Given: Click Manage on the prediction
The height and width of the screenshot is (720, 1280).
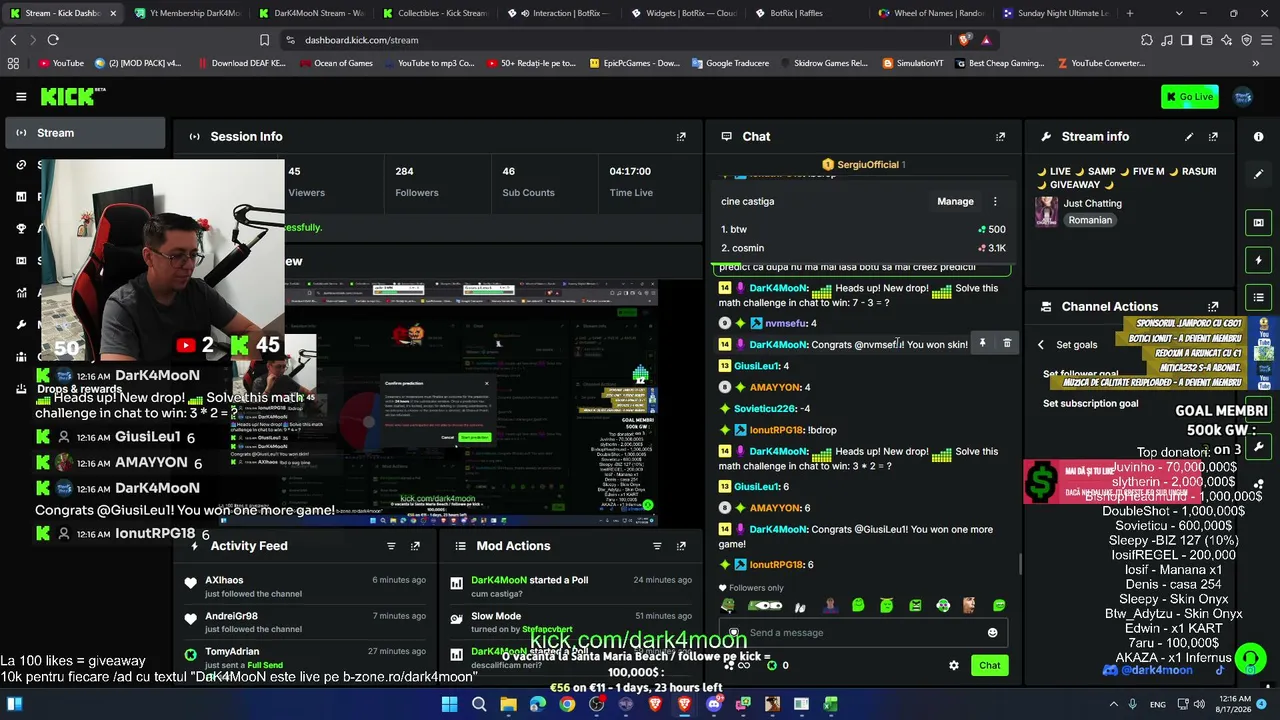Looking at the screenshot, I should pos(955,202).
